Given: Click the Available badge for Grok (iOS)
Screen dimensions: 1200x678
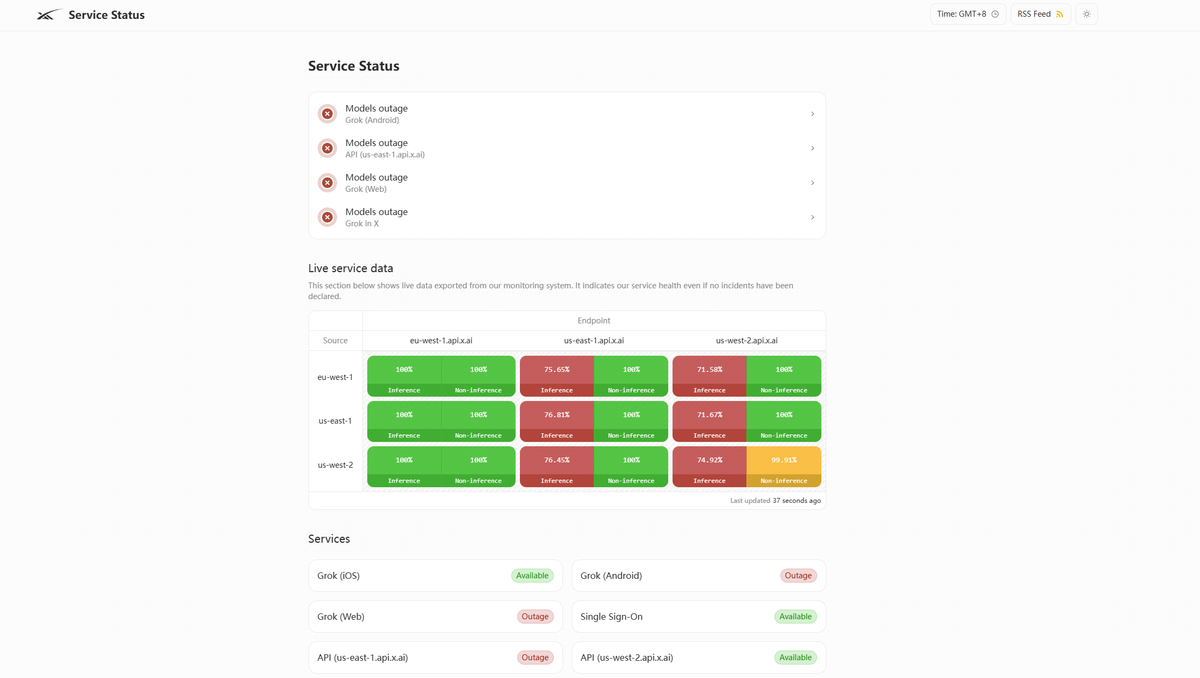Looking at the screenshot, I should pos(532,576).
